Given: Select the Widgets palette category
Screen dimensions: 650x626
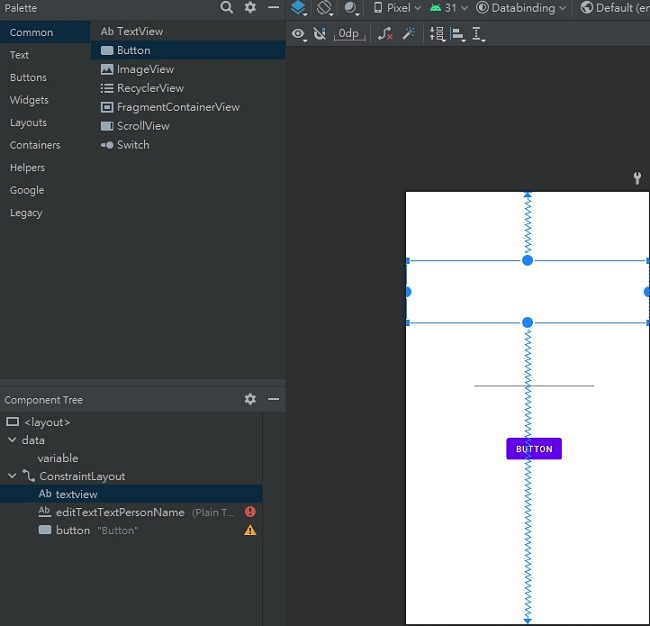Looking at the screenshot, I should [x=29, y=100].
